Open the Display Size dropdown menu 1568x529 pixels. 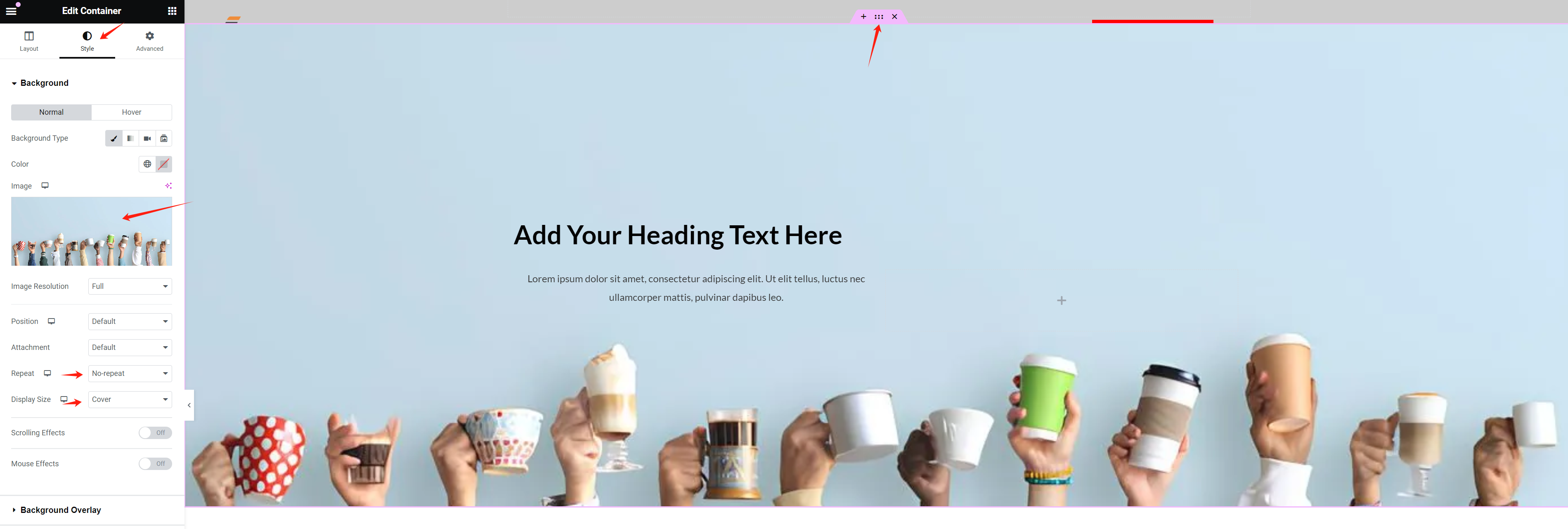pos(130,399)
